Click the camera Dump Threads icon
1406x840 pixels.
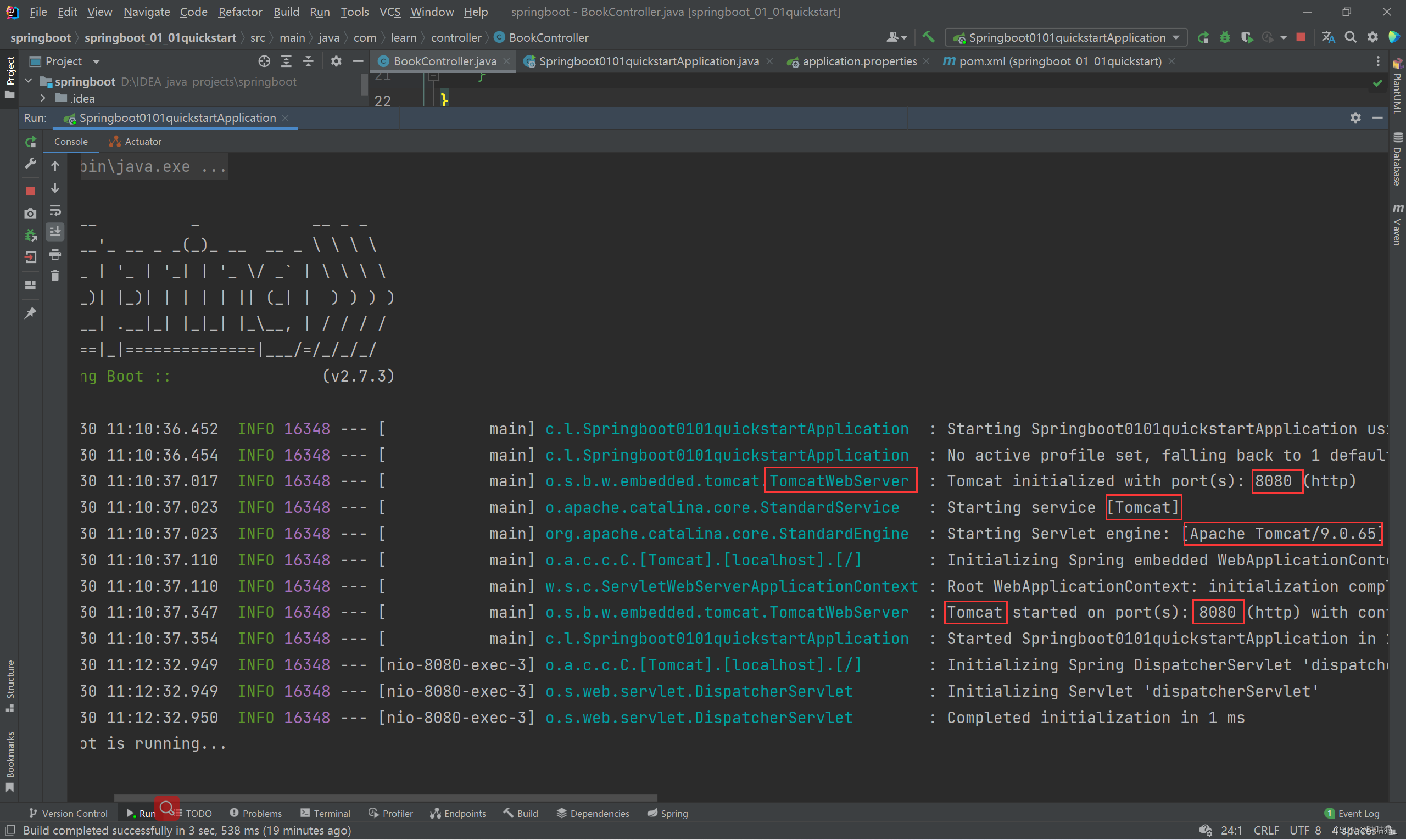tap(31, 214)
